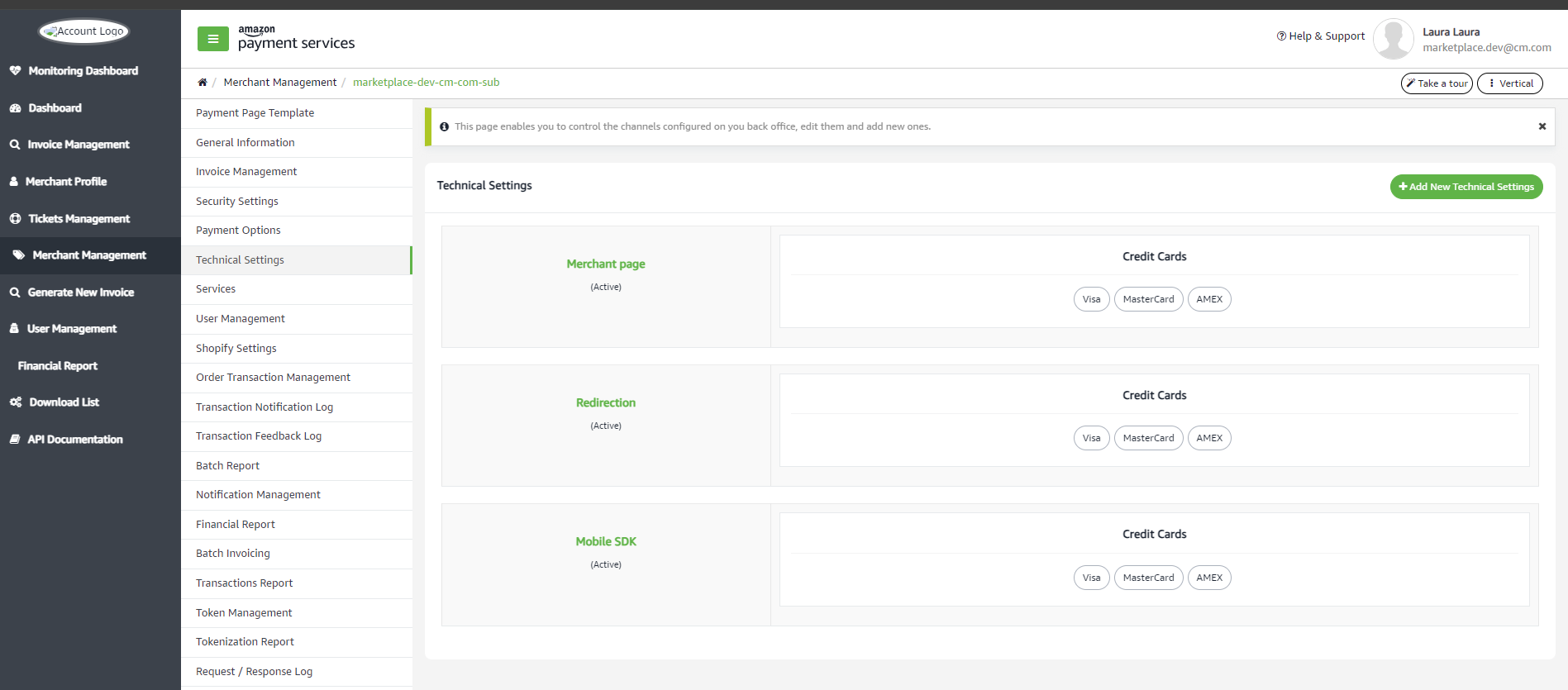Close the info banner with the X
Viewport: 1568px width, 690px height.
1542,126
